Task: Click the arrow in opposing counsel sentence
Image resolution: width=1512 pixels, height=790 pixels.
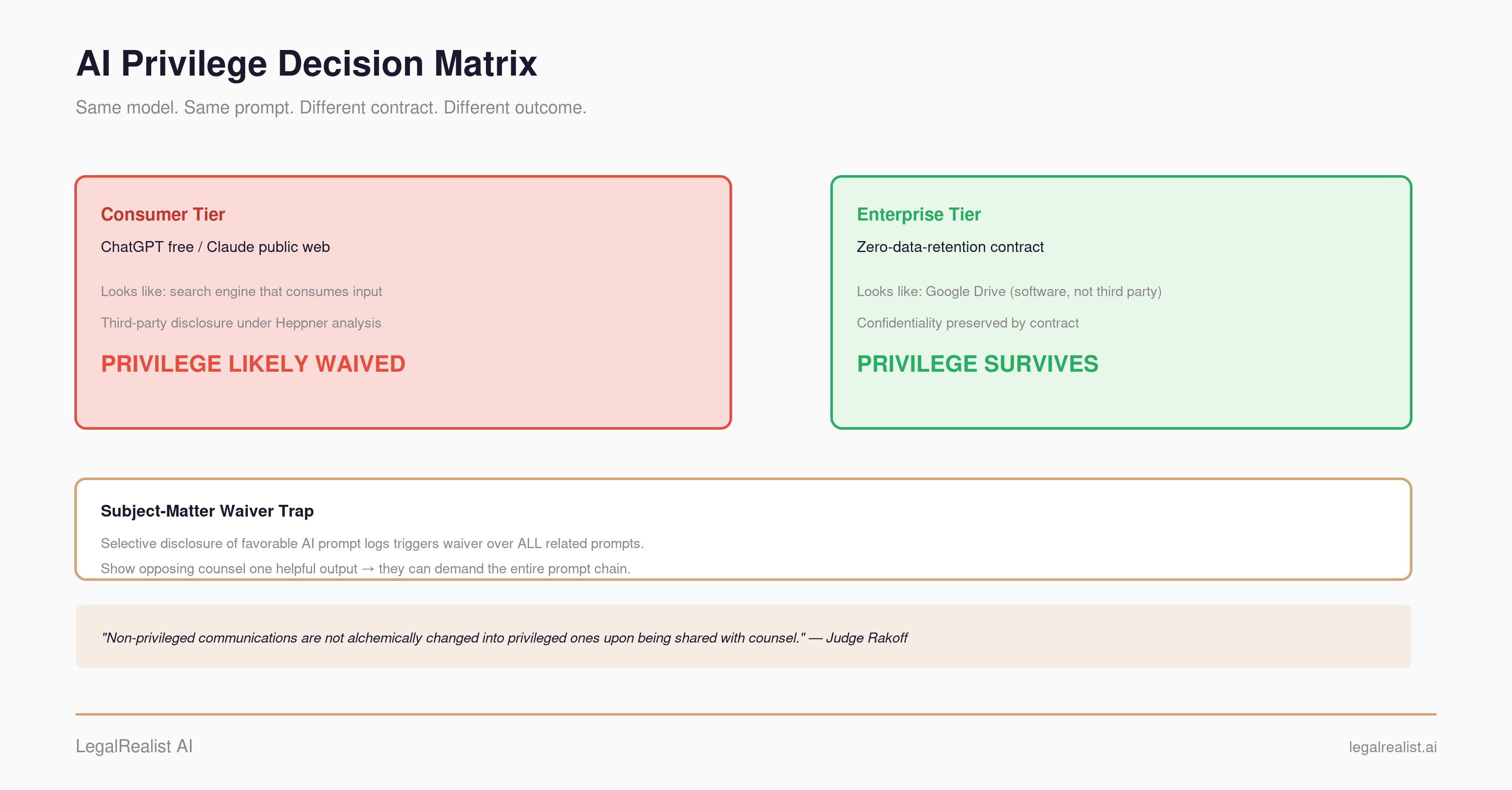Action: (x=368, y=569)
